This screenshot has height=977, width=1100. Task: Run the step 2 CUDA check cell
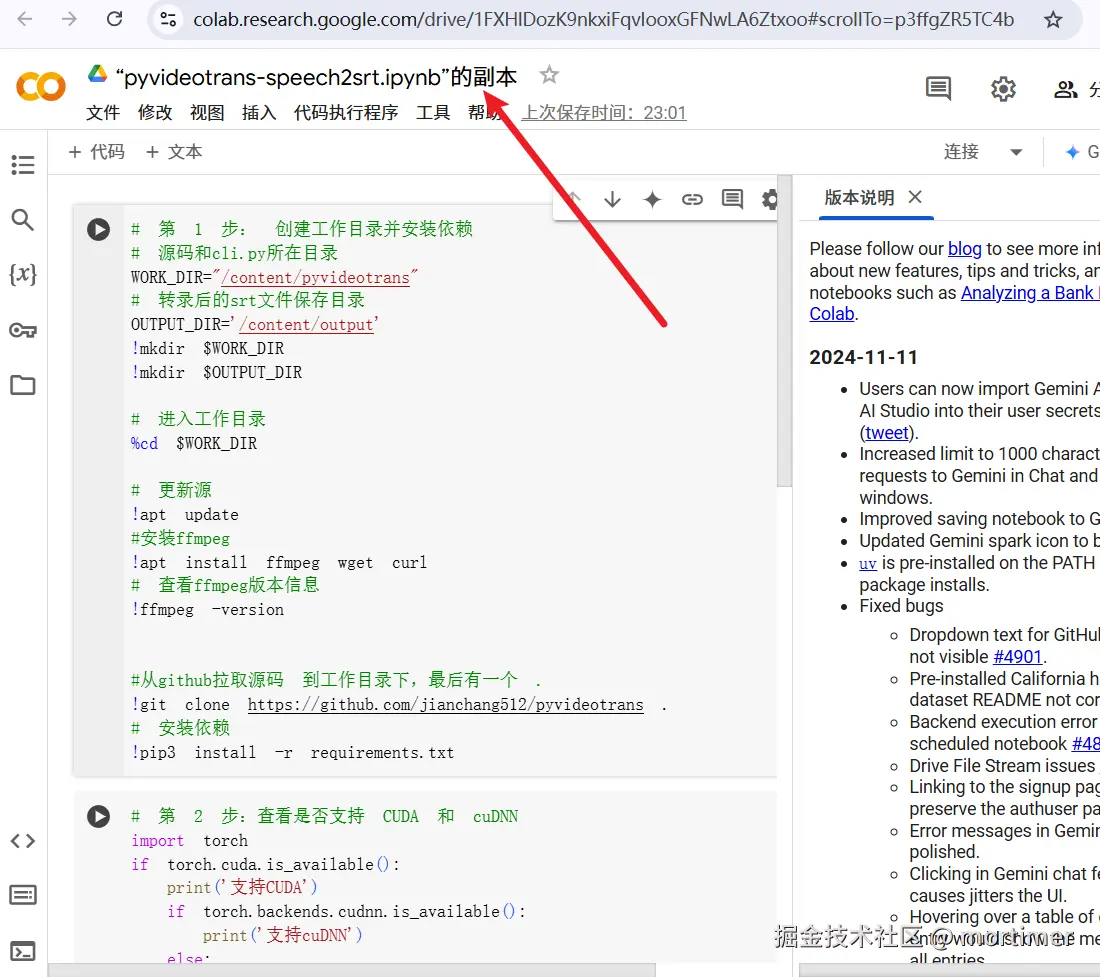[98, 816]
